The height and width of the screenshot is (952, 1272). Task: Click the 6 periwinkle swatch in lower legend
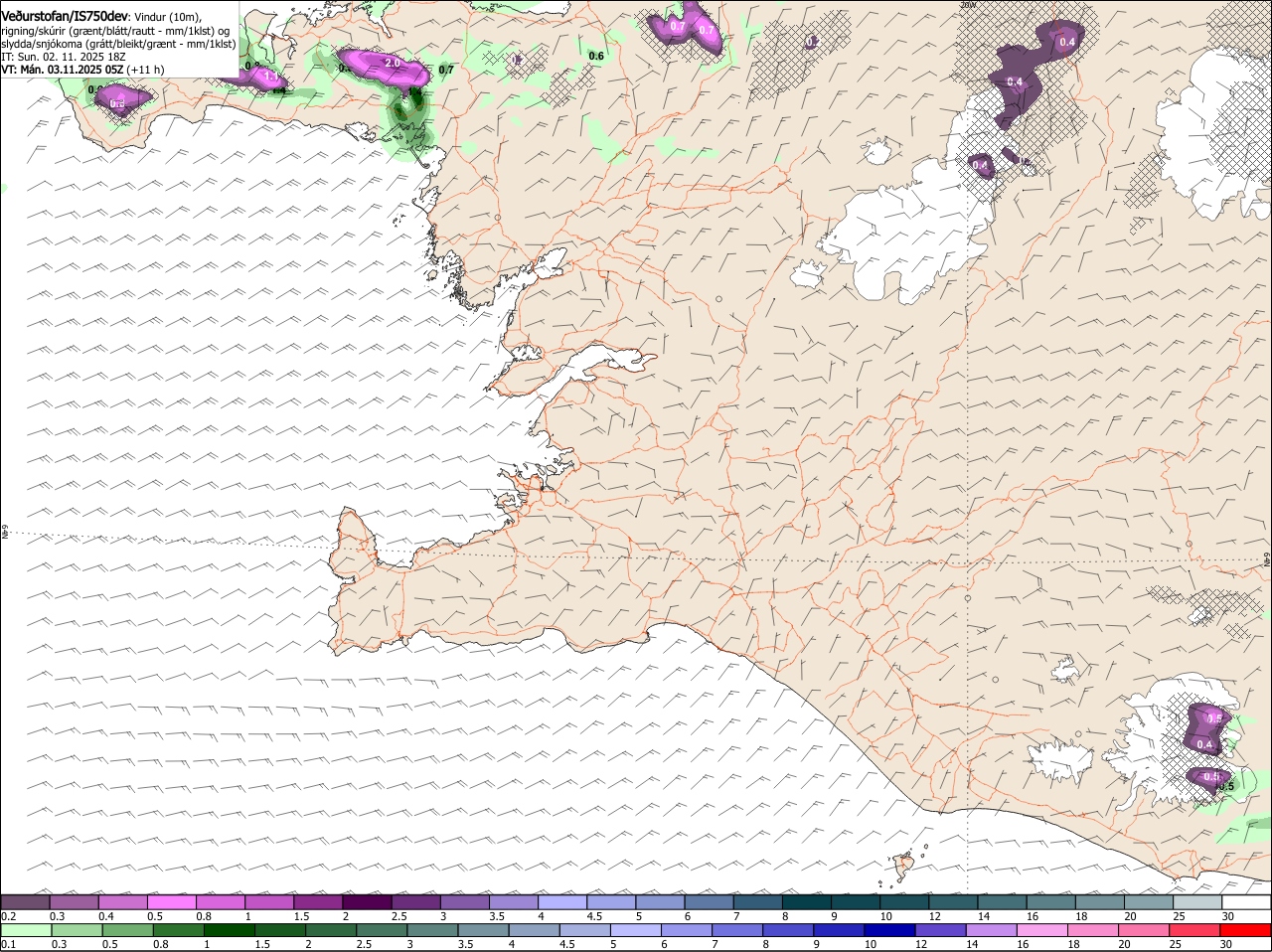pyautogui.click(x=686, y=930)
